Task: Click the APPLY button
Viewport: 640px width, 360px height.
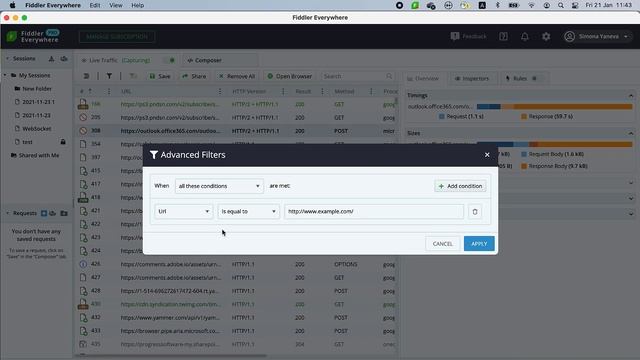Action: [479, 244]
